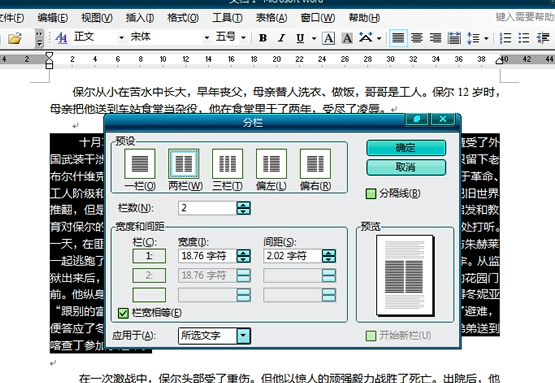
Task: Click the Open folder toolbar icon
Action: click(15, 38)
